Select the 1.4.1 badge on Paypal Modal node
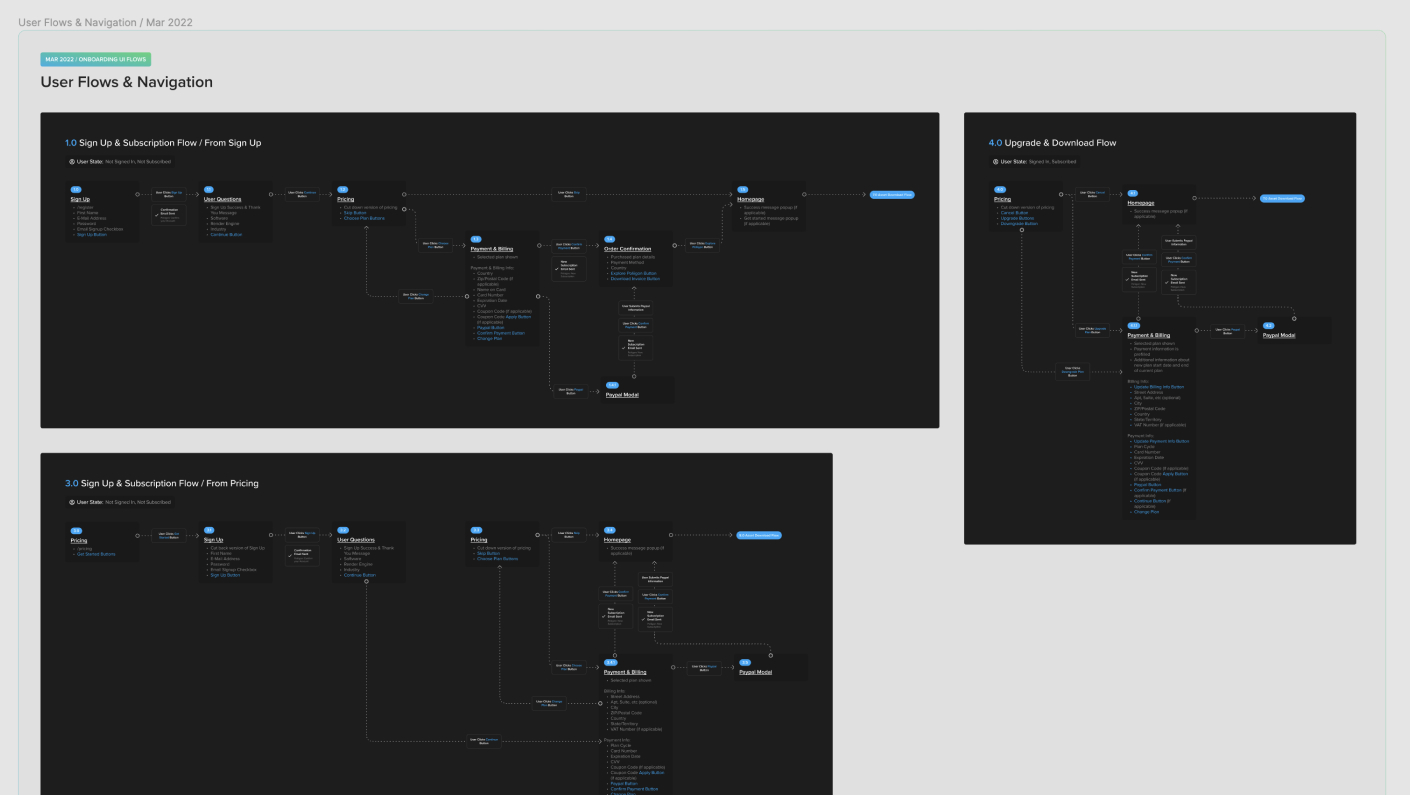 coord(613,385)
